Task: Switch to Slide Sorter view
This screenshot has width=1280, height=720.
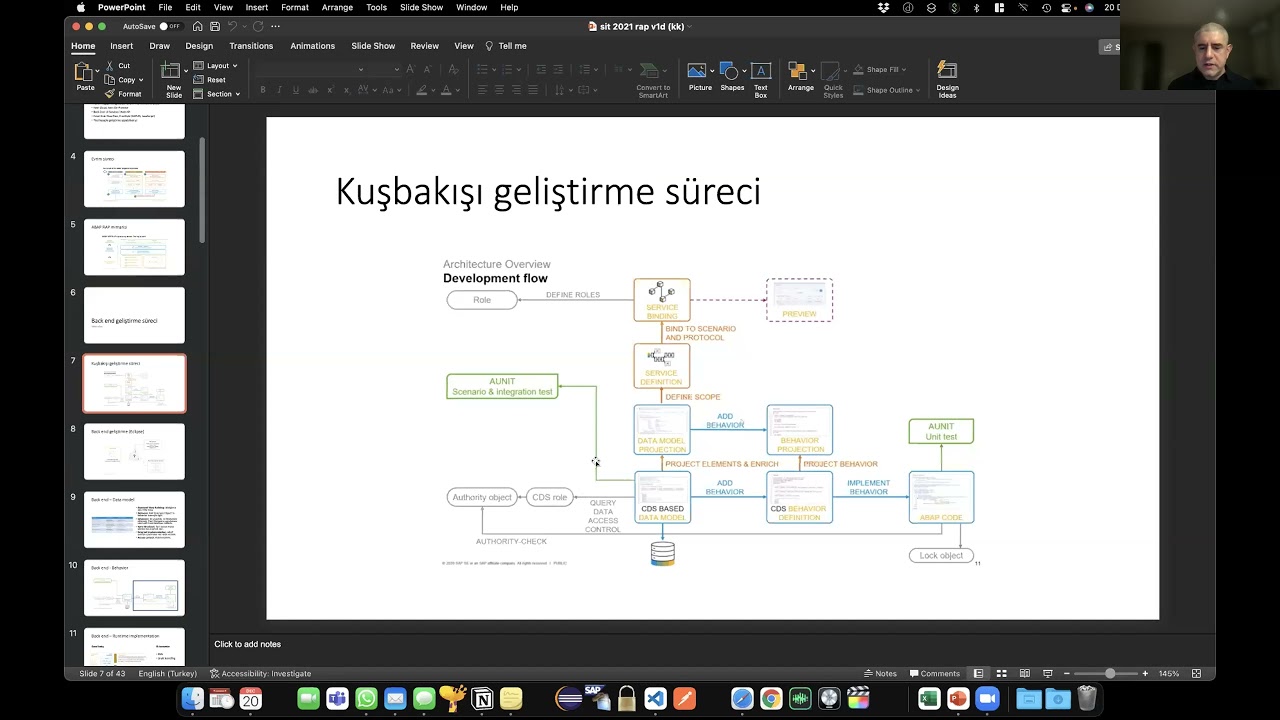Action: 1001,673
